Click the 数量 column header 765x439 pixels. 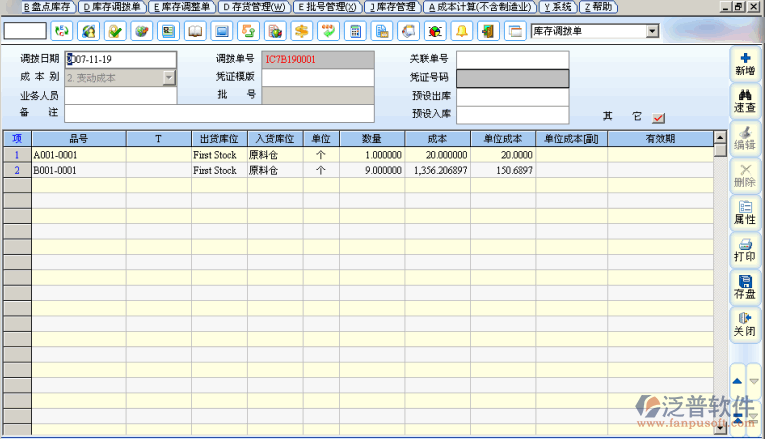pos(372,139)
